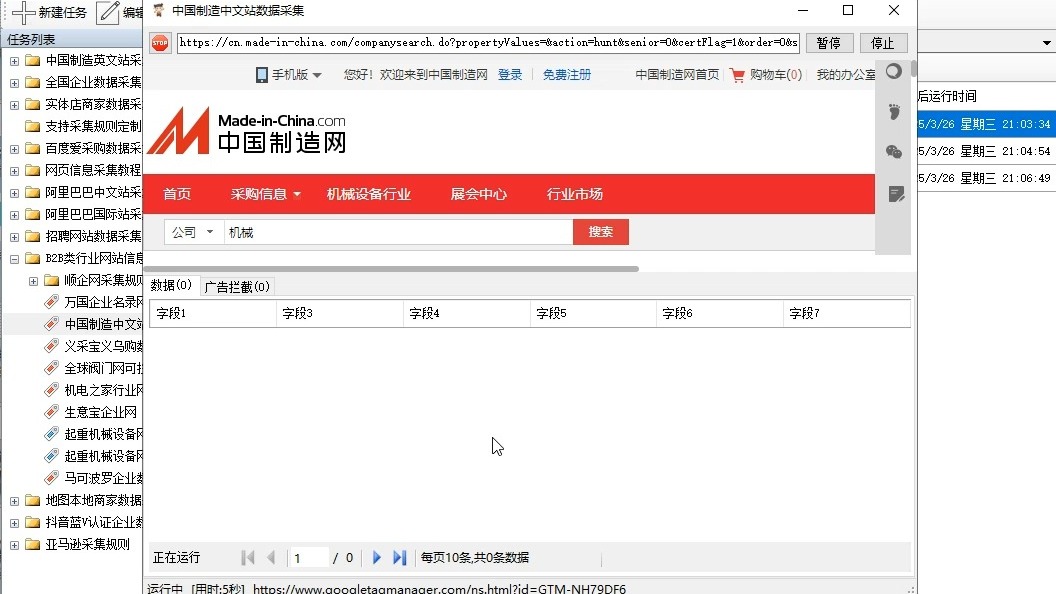This screenshot has height=594, width=1056.
Task: Click the edit pencil icon in toolbar
Action: [108, 13]
